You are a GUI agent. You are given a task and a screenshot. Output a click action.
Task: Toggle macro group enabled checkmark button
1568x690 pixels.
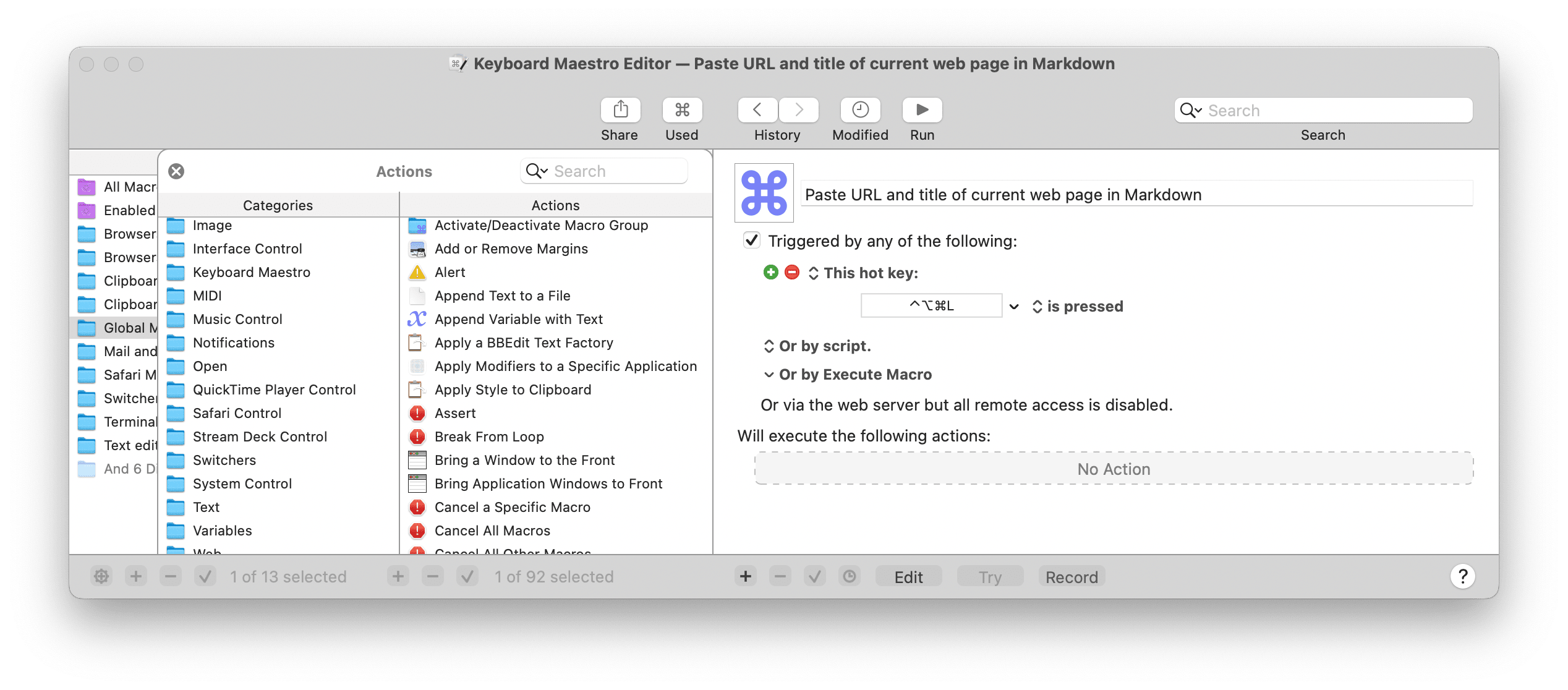[205, 576]
